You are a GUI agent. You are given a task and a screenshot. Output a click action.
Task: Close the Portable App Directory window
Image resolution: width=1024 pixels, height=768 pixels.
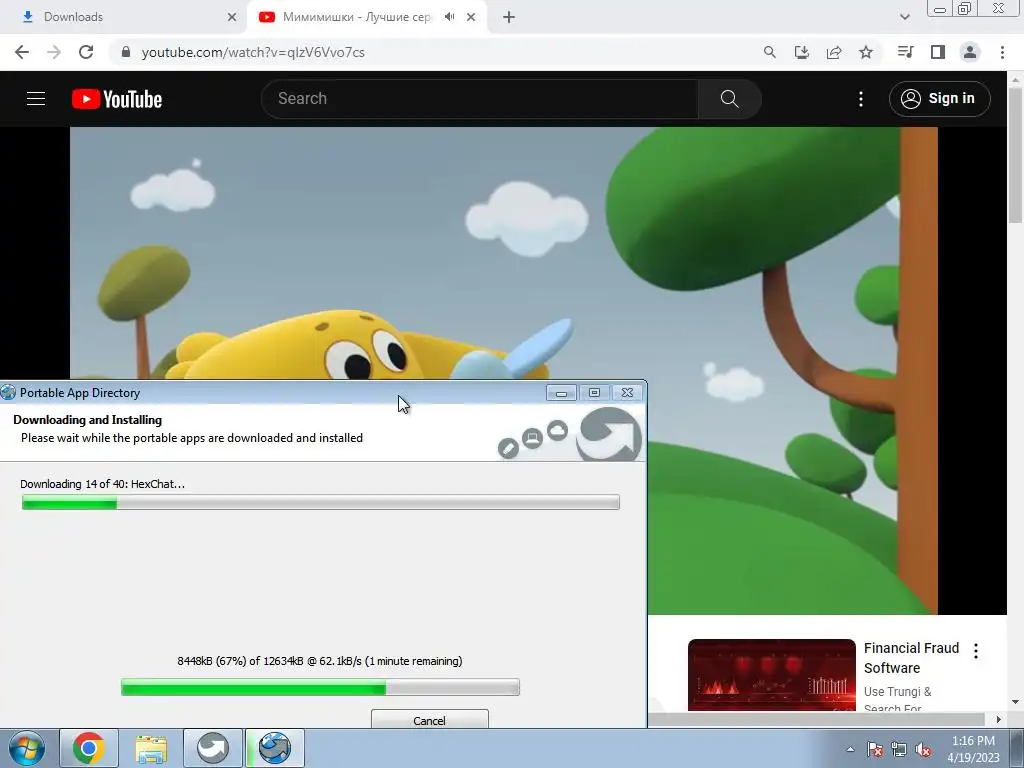[627, 392]
